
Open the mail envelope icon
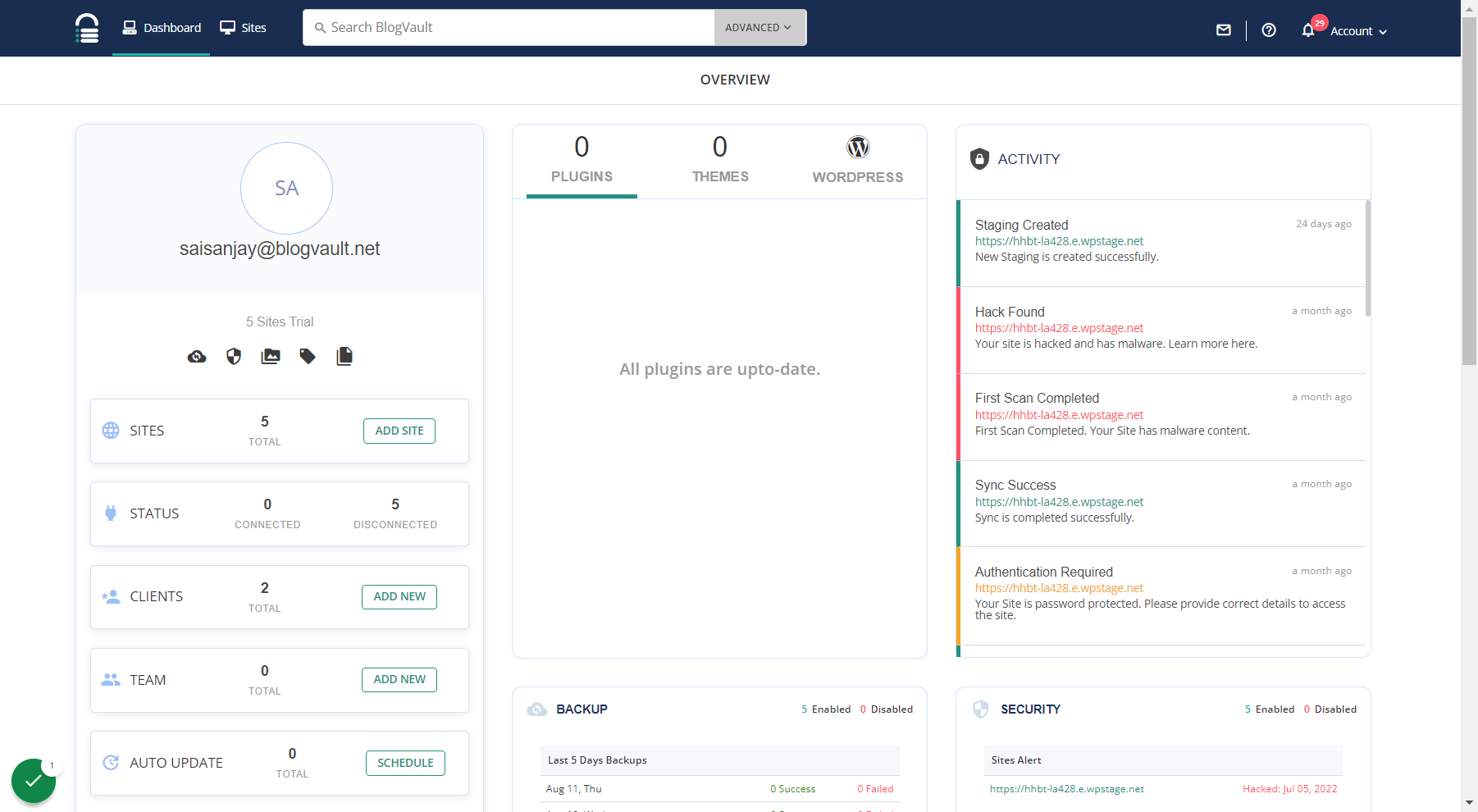(1224, 30)
